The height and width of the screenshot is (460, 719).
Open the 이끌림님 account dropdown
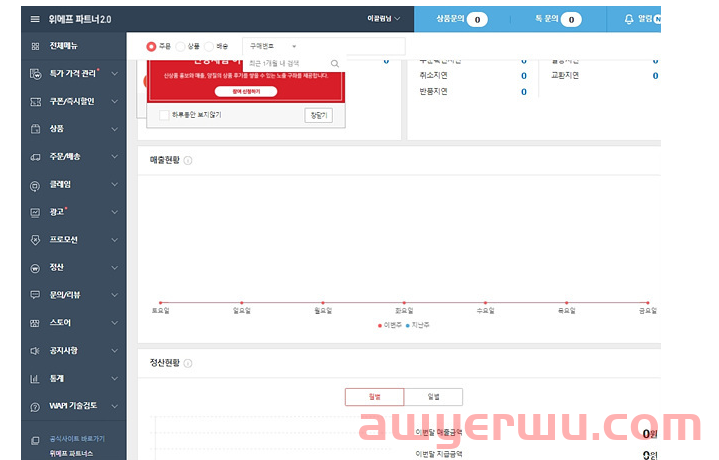coord(384,19)
